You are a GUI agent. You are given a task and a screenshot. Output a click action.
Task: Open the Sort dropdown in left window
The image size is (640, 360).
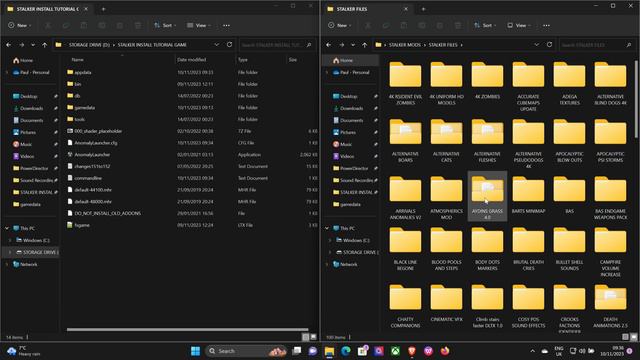165,25
